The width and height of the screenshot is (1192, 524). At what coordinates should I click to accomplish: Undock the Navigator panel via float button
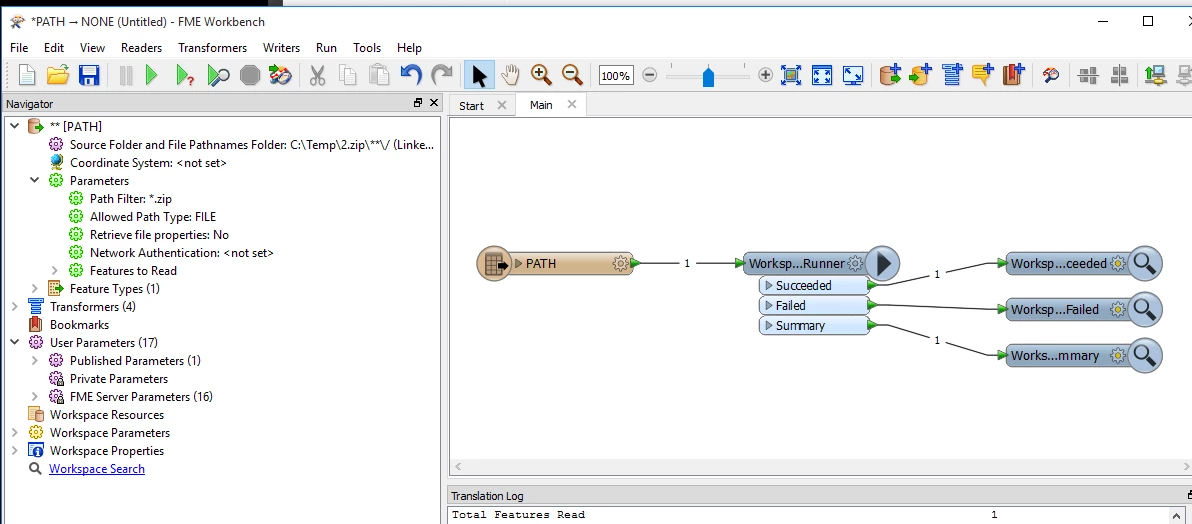[x=417, y=103]
